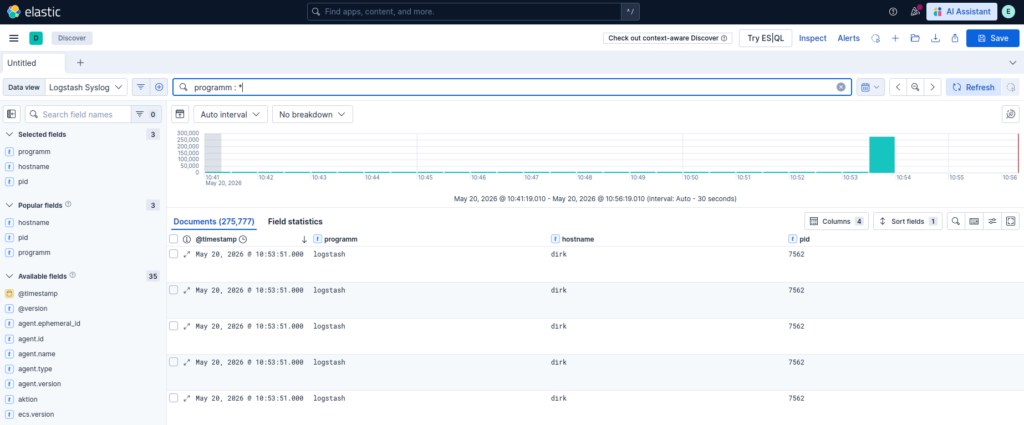Screen dimensions: 1024x425
Task: Click the Try ES|QL button
Action: [x=765, y=39]
